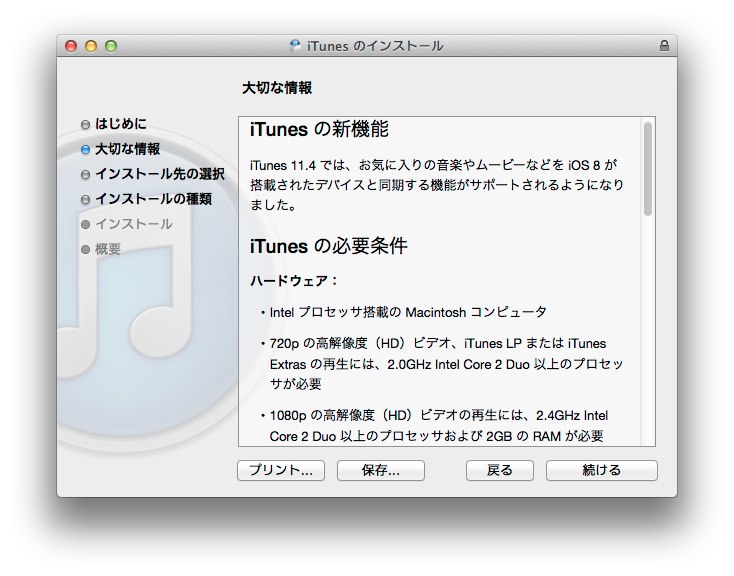Click the ハードウェア： subheading
Screen dimensions: 734x576
(294, 281)
